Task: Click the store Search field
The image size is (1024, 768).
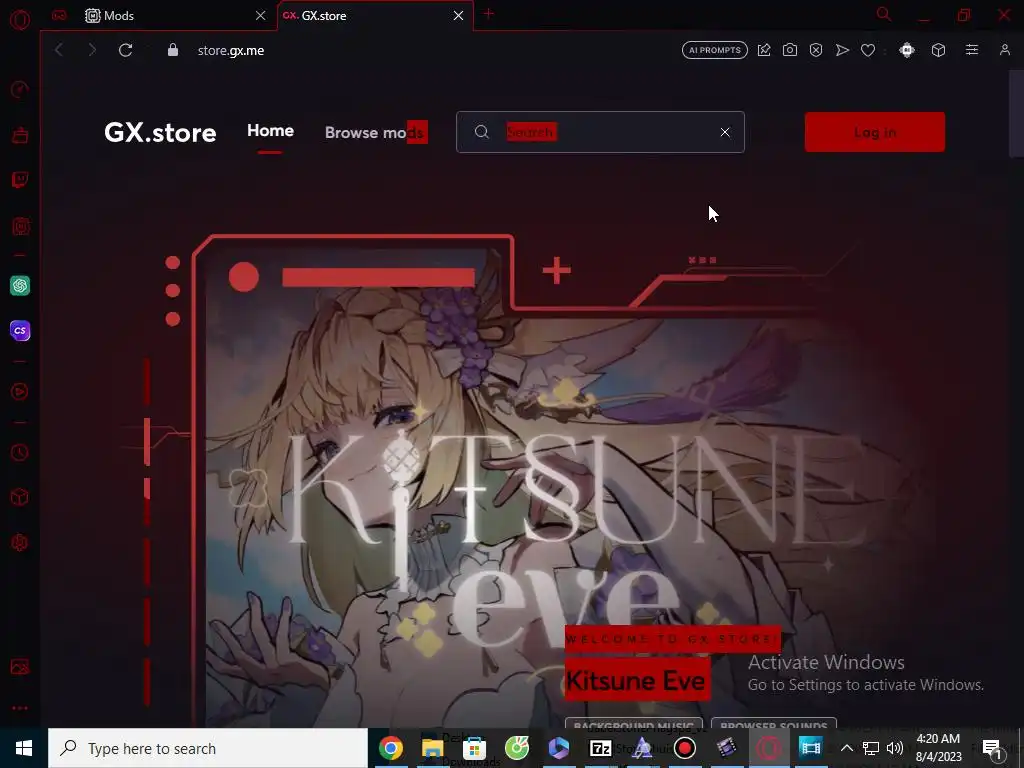Action: click(x=600, y=132)
